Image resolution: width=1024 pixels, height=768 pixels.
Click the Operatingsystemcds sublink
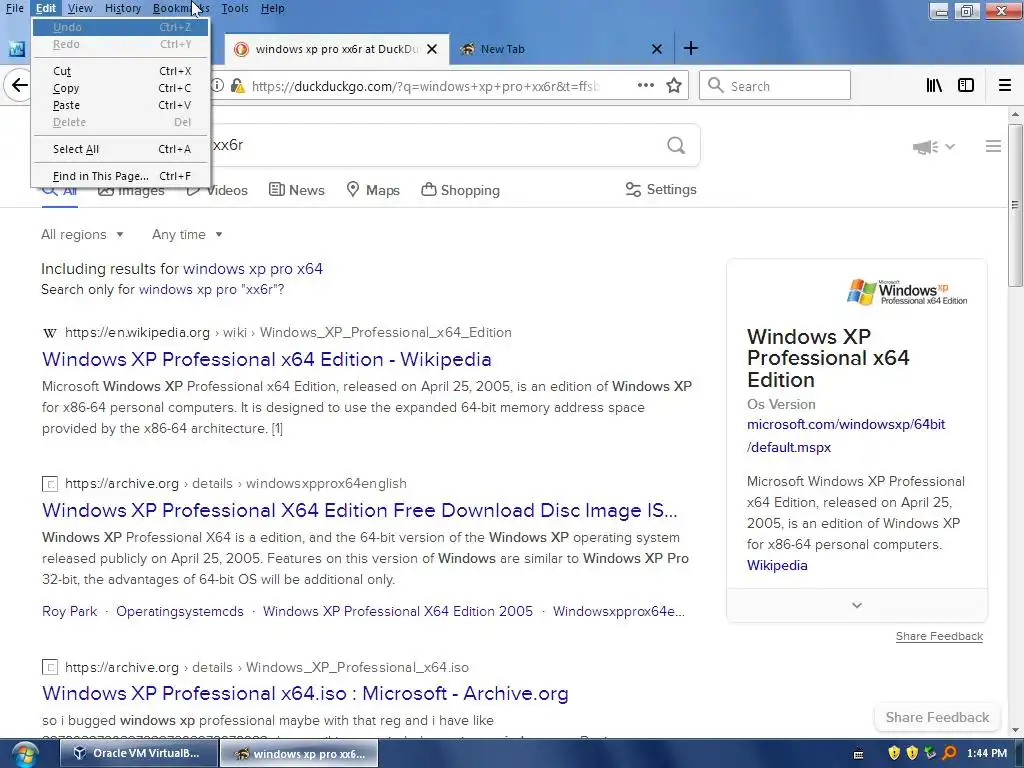tap(180, 611)
